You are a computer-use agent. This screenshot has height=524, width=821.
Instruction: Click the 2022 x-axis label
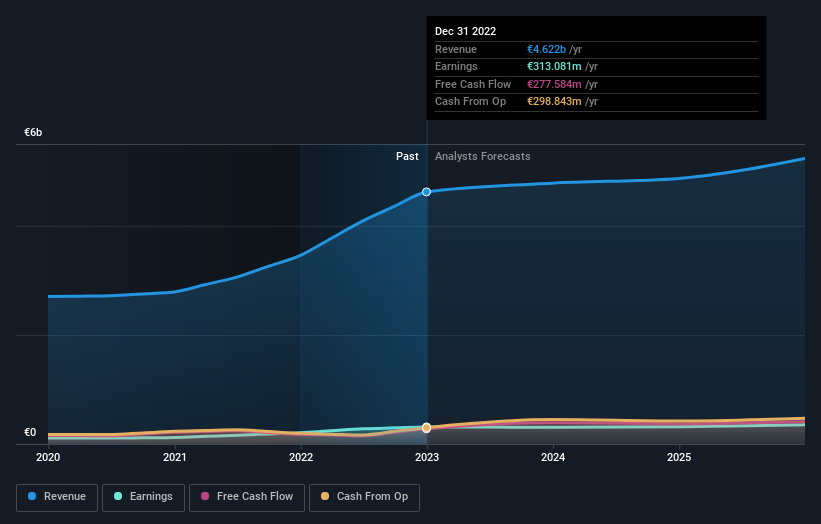[301, 458]
